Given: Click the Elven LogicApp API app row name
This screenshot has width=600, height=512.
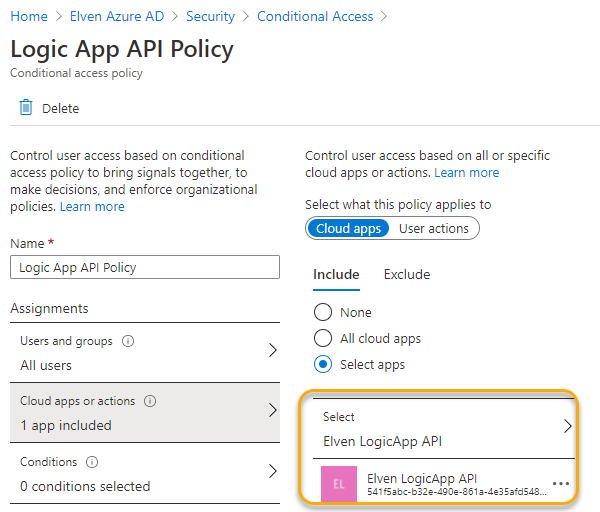Looking at the screenshot, I should pos(422,478).
